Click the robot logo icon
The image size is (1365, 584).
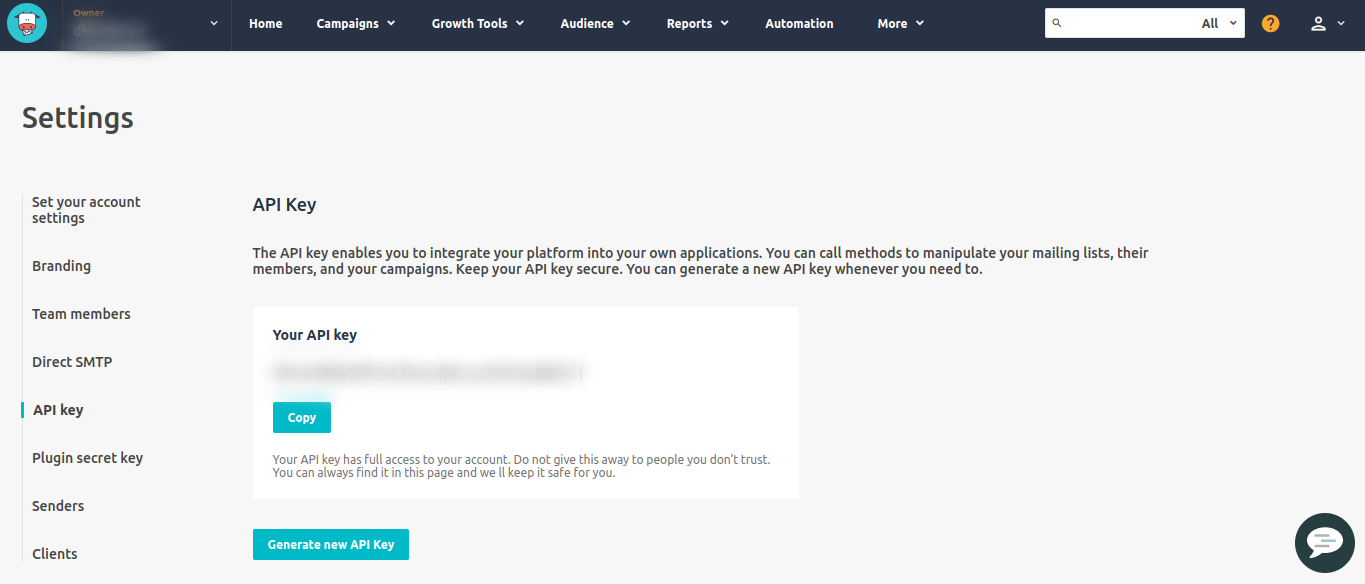click(26, 24)
